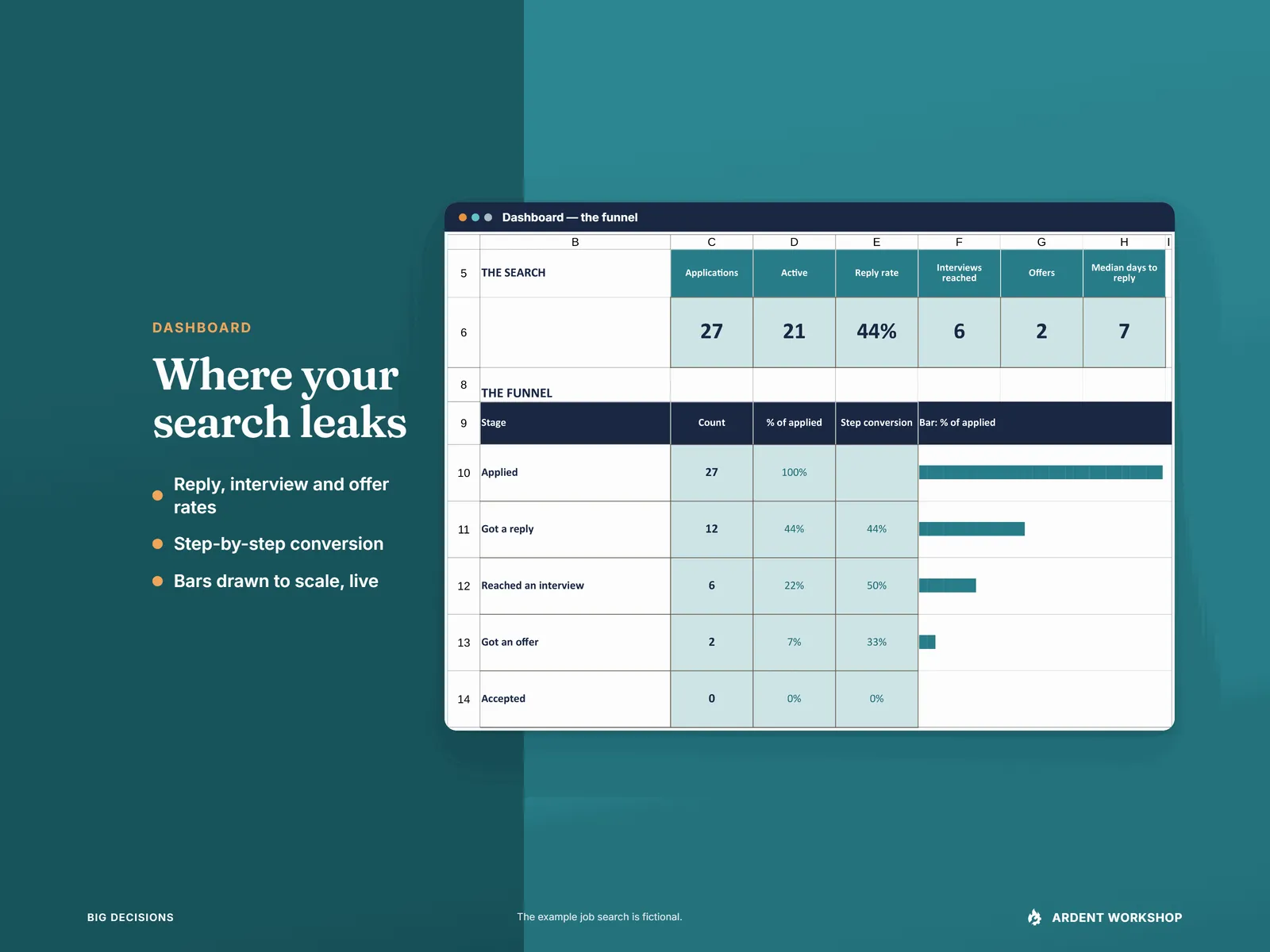The image size is (1270, 952).
Task: Click the 'Interviews reached' header cell
Action: tap(960, 273)
